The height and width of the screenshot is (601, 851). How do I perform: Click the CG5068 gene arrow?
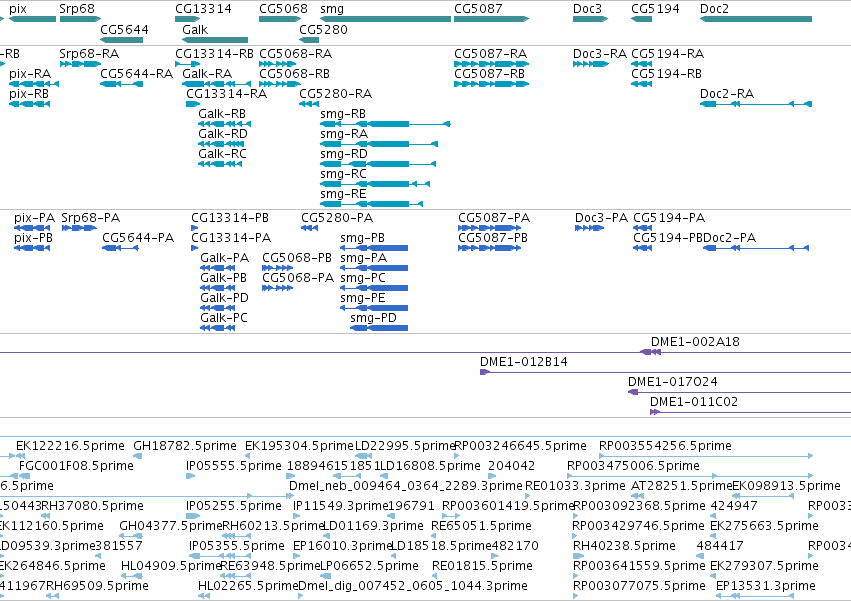280,19
